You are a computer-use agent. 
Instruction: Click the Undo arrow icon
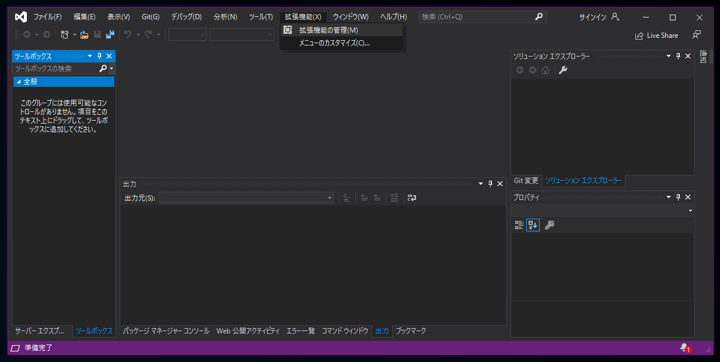point(128,34)
